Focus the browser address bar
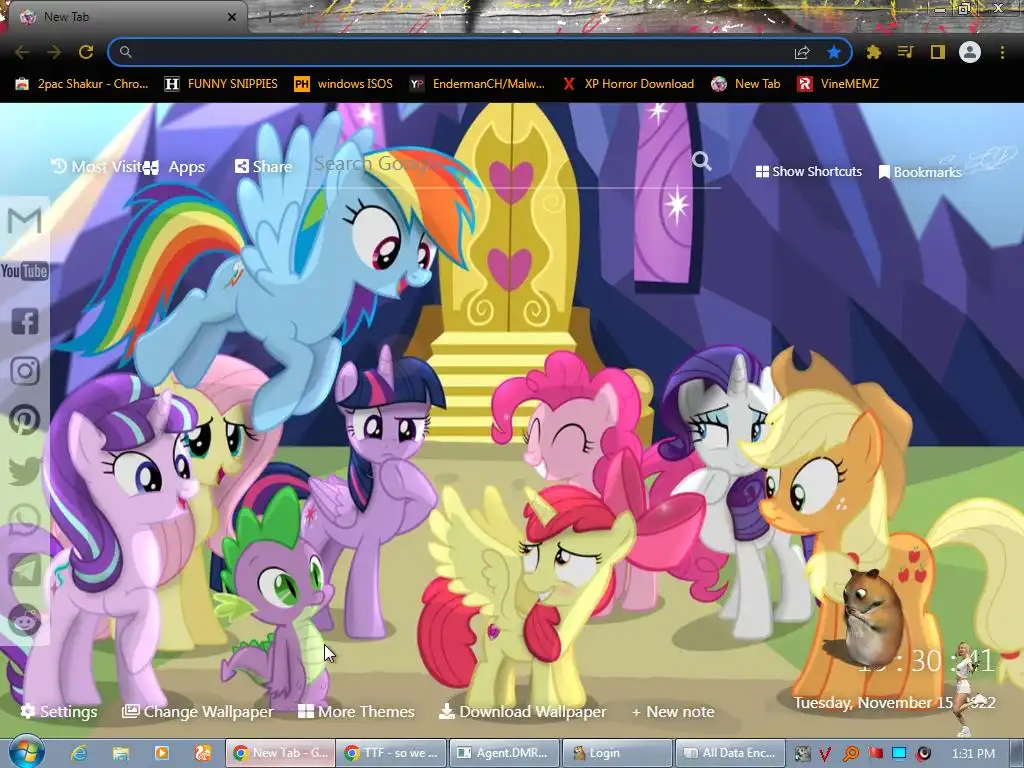The height and width of the screenshot is (768, 1024). (457, 52)
